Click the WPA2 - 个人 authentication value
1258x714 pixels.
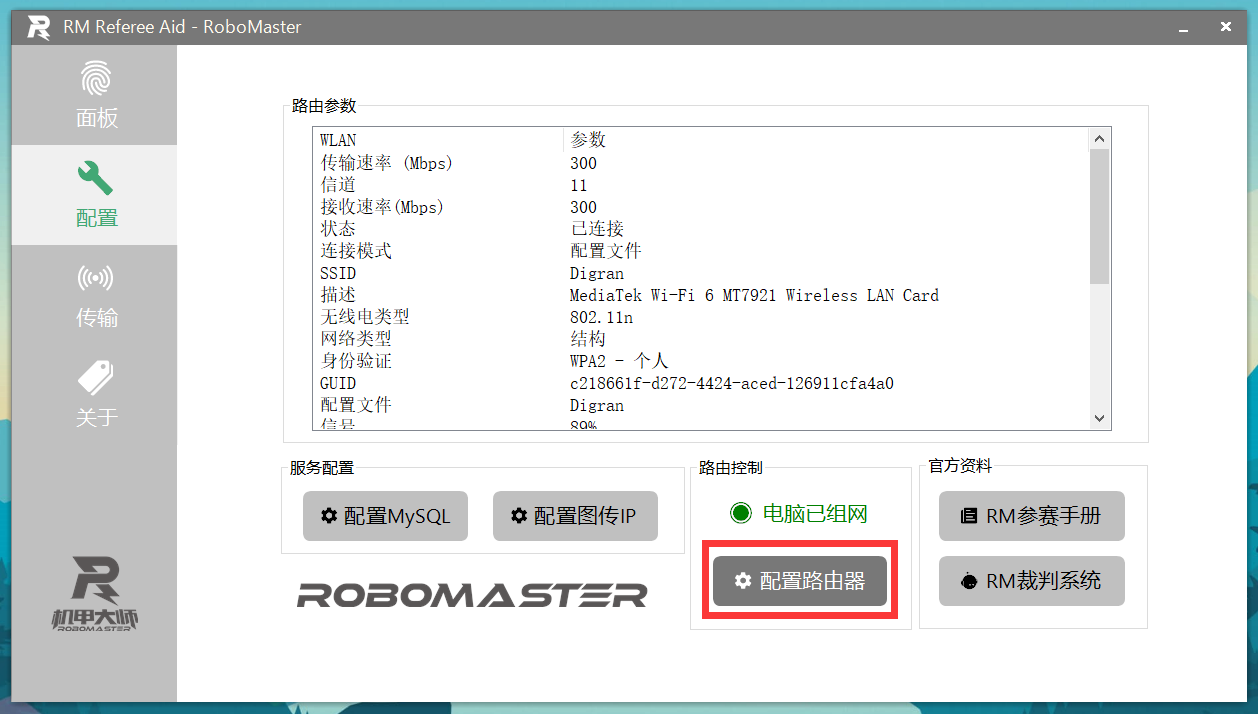point(619,361)
